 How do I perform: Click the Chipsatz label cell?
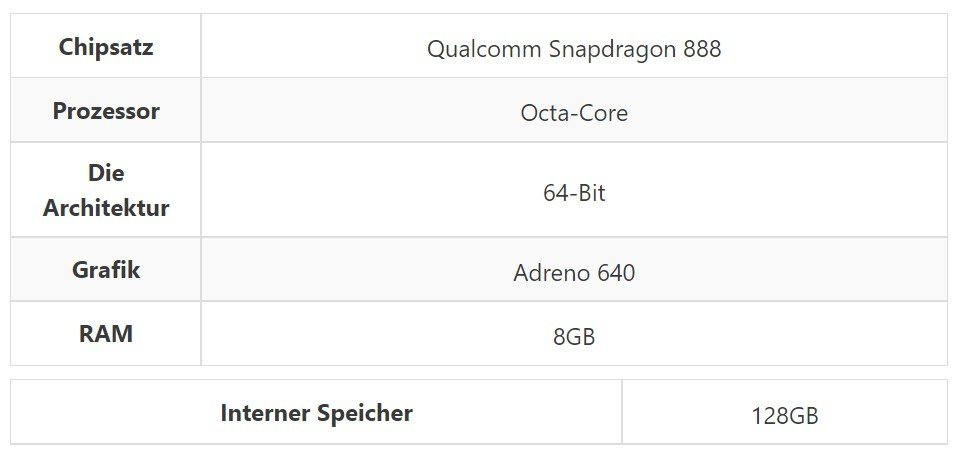105,47
